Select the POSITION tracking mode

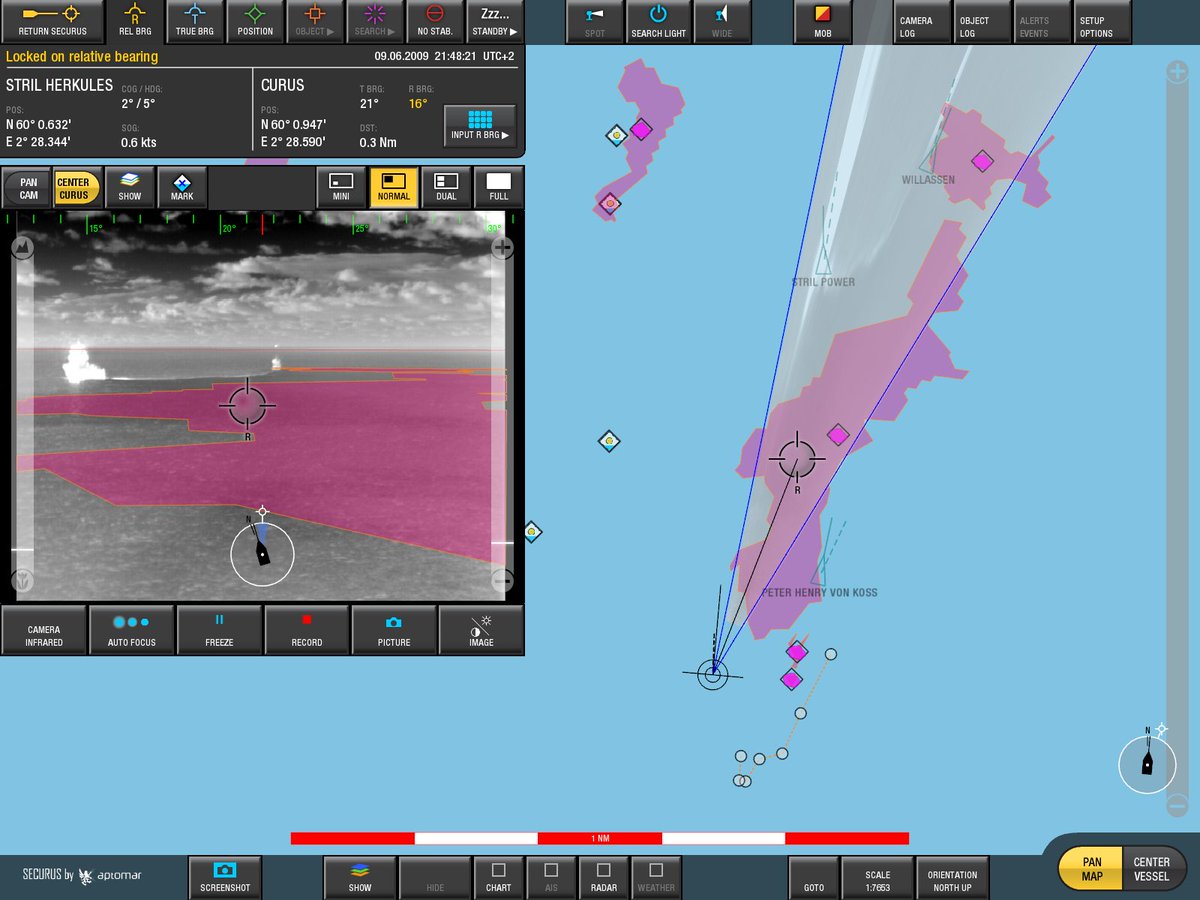255,21
